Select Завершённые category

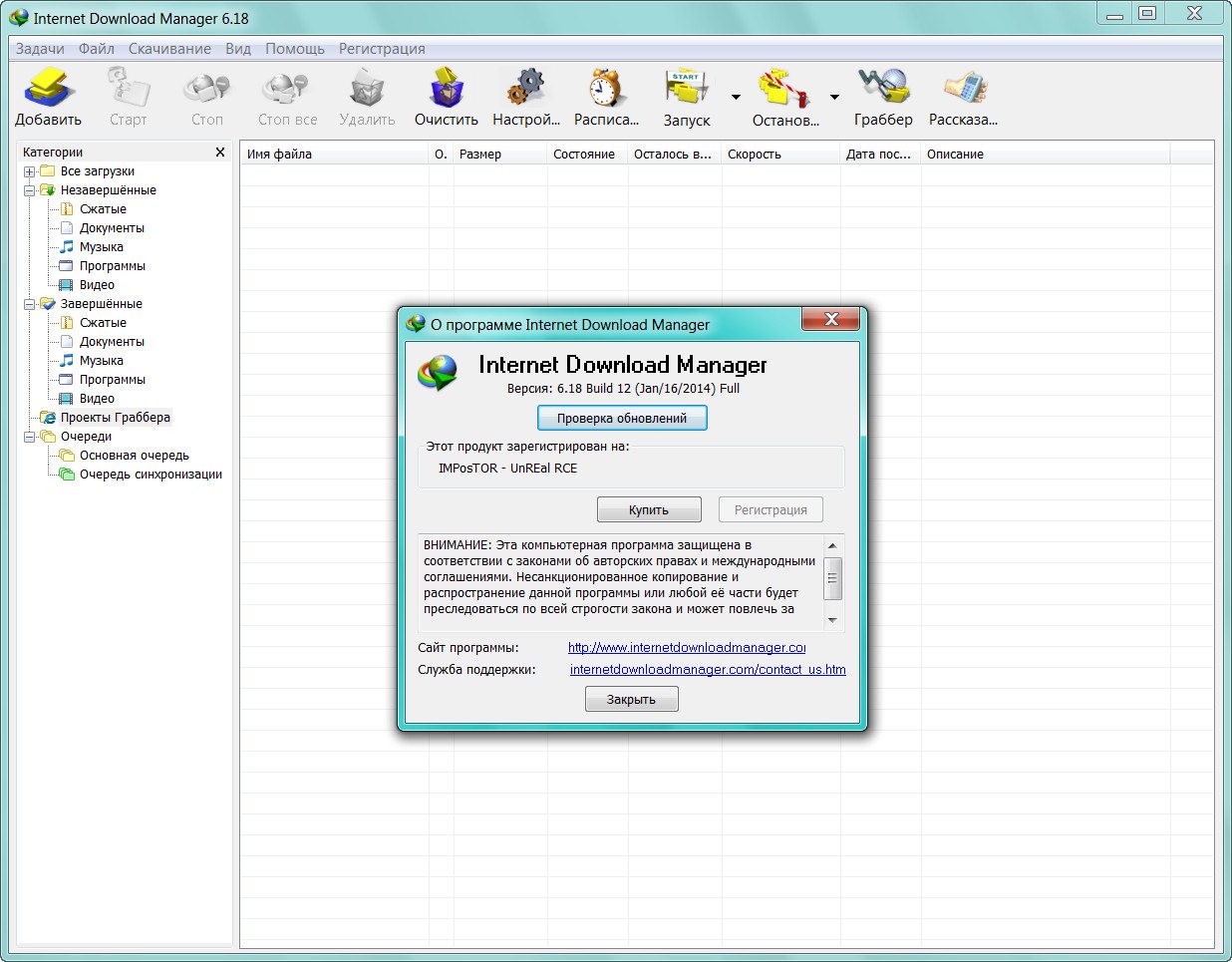(102, 304)
